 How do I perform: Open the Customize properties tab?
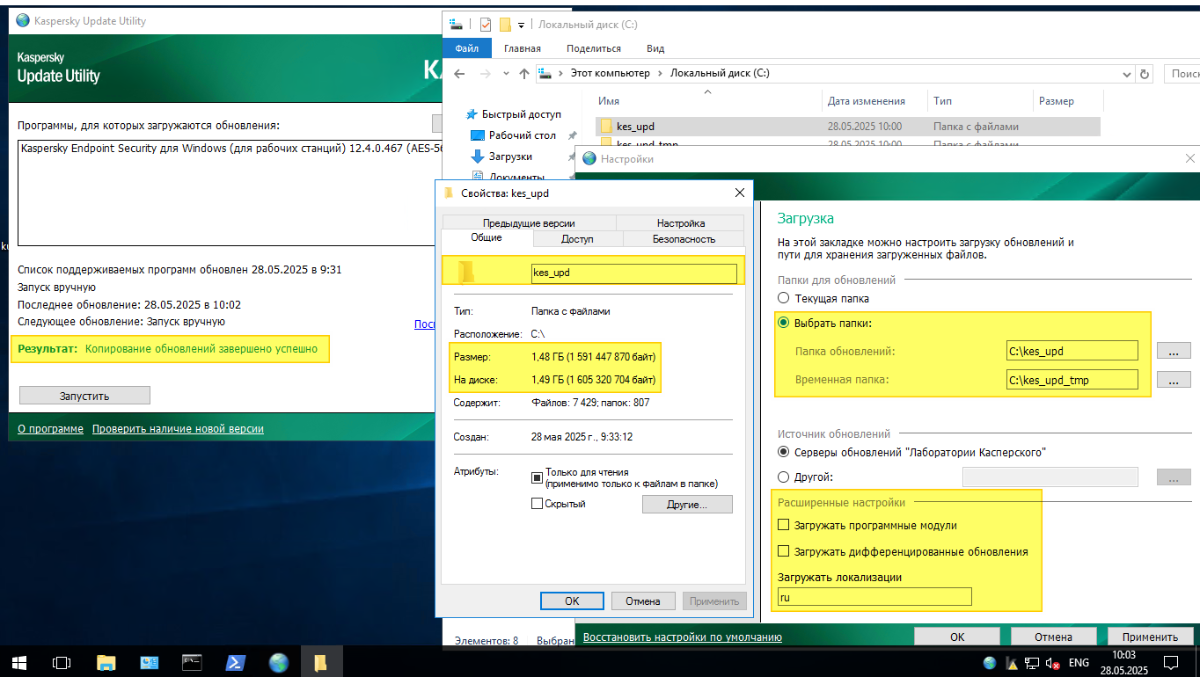(681, 223)
